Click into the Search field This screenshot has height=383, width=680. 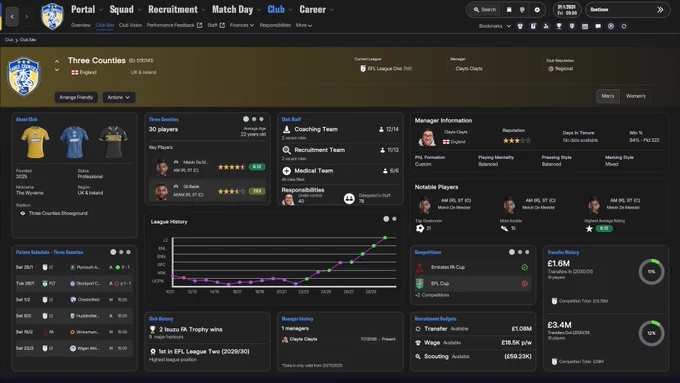click(x=485, y=10)
